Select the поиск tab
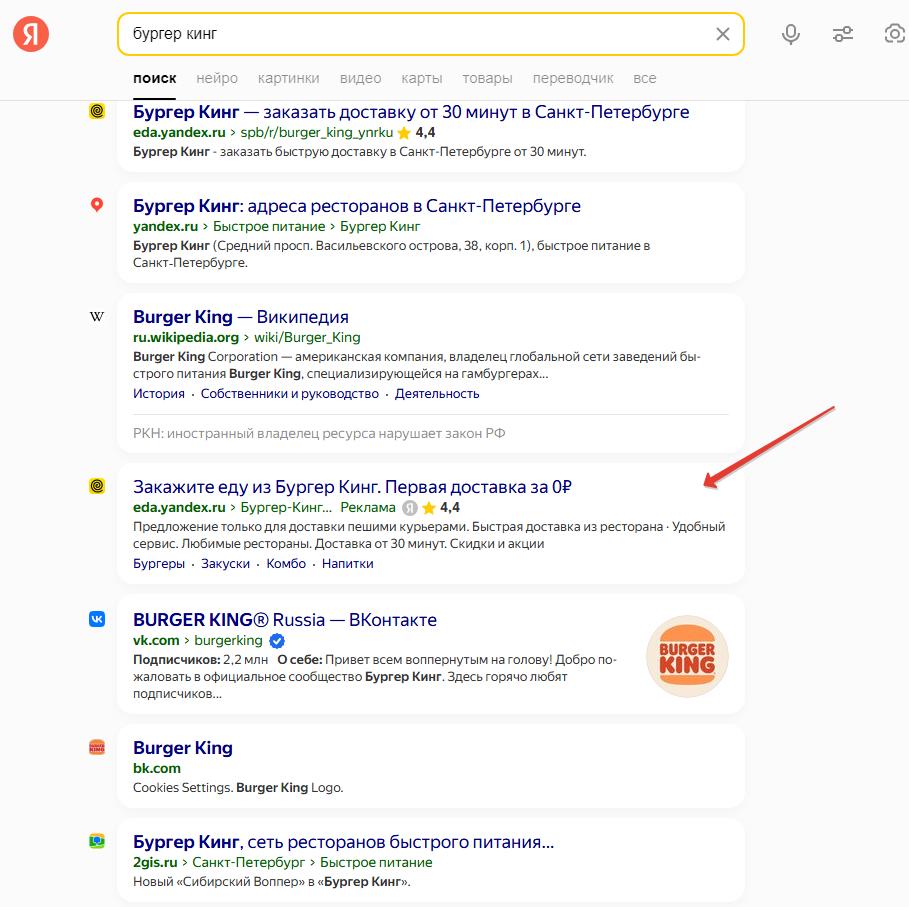Viewport: 909px width, 907px height. pyautogui.click(x=154, y=78)
